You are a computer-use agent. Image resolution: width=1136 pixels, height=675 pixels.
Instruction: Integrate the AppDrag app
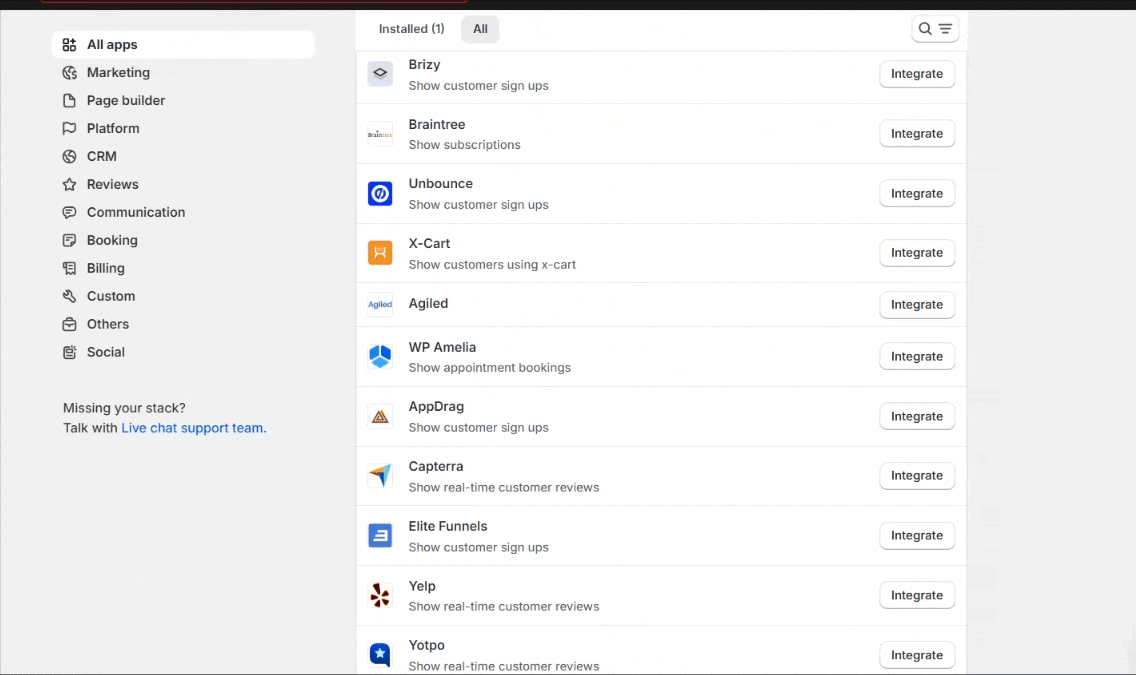[917, 417]
